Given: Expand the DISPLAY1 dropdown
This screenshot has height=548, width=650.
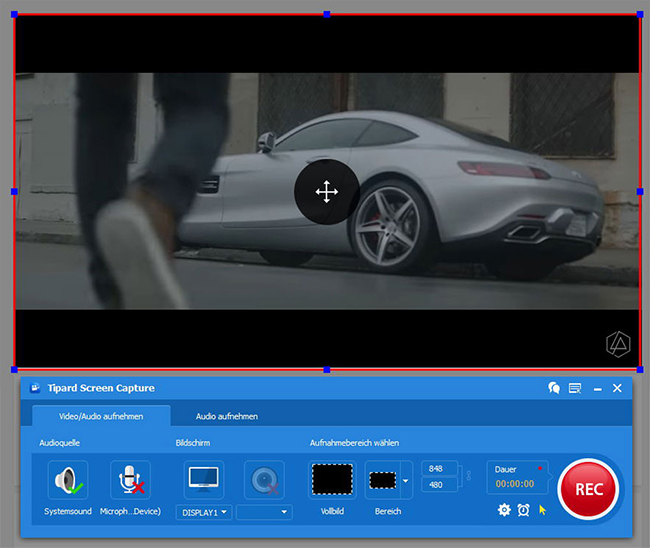Looking at the screenshot, I should (x=204, y=512).
